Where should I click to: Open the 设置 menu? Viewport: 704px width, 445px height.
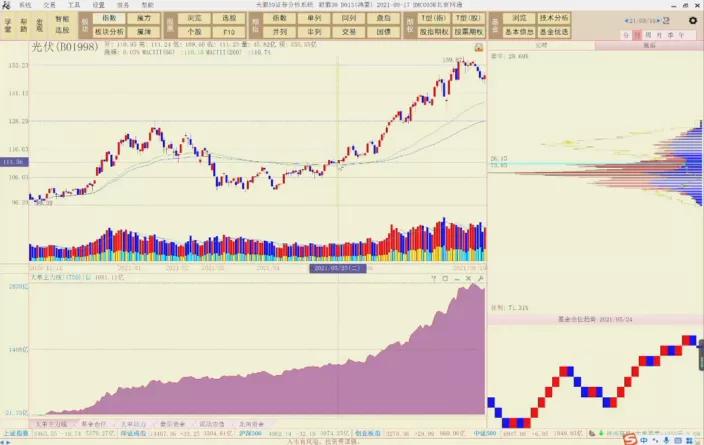tap(98, 5)
